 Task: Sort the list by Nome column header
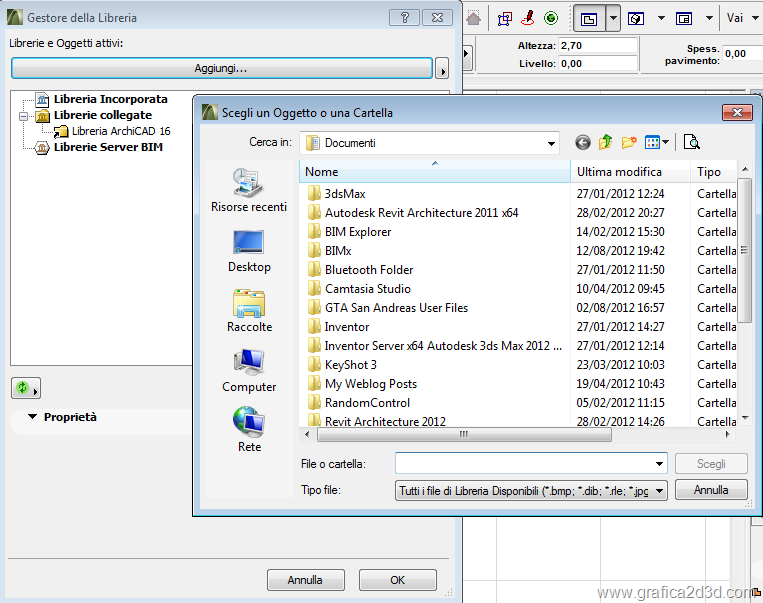pos(433,172)
